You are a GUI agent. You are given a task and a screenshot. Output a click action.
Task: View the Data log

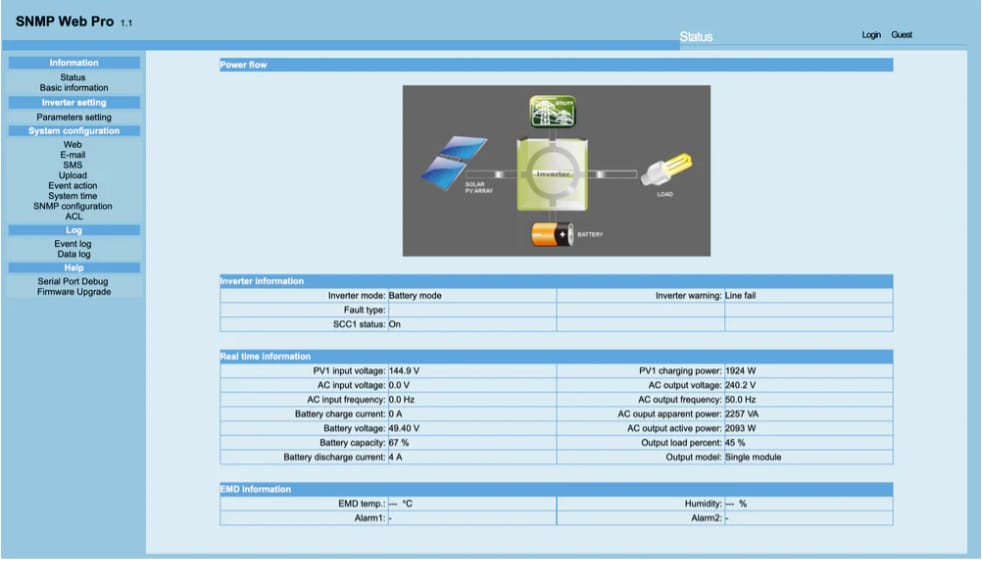click(73, 254)
